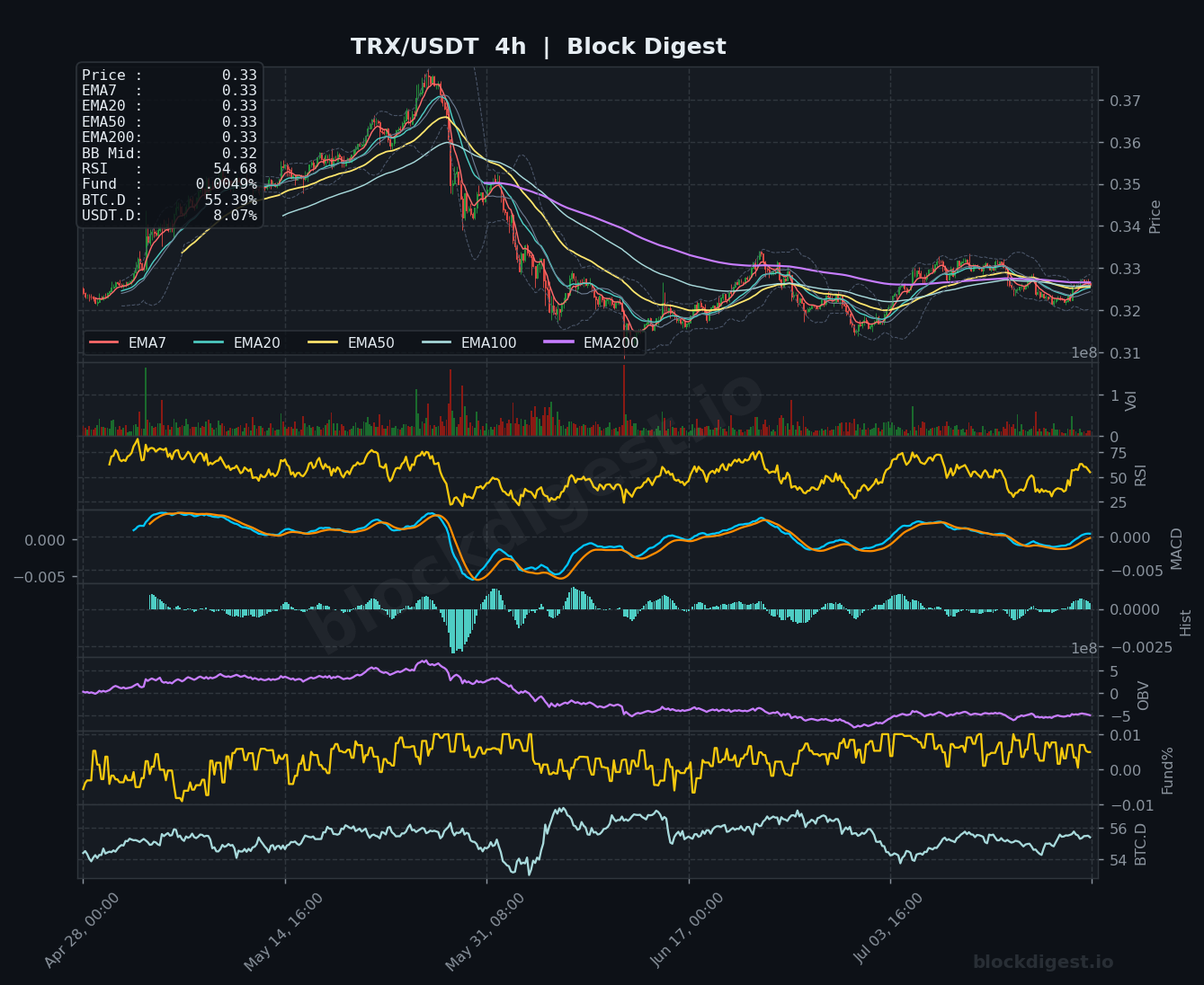Viewport: 1204px width, 985px height.
Task: Click the 0.37 price tick label
Action: pos(1126,101)
